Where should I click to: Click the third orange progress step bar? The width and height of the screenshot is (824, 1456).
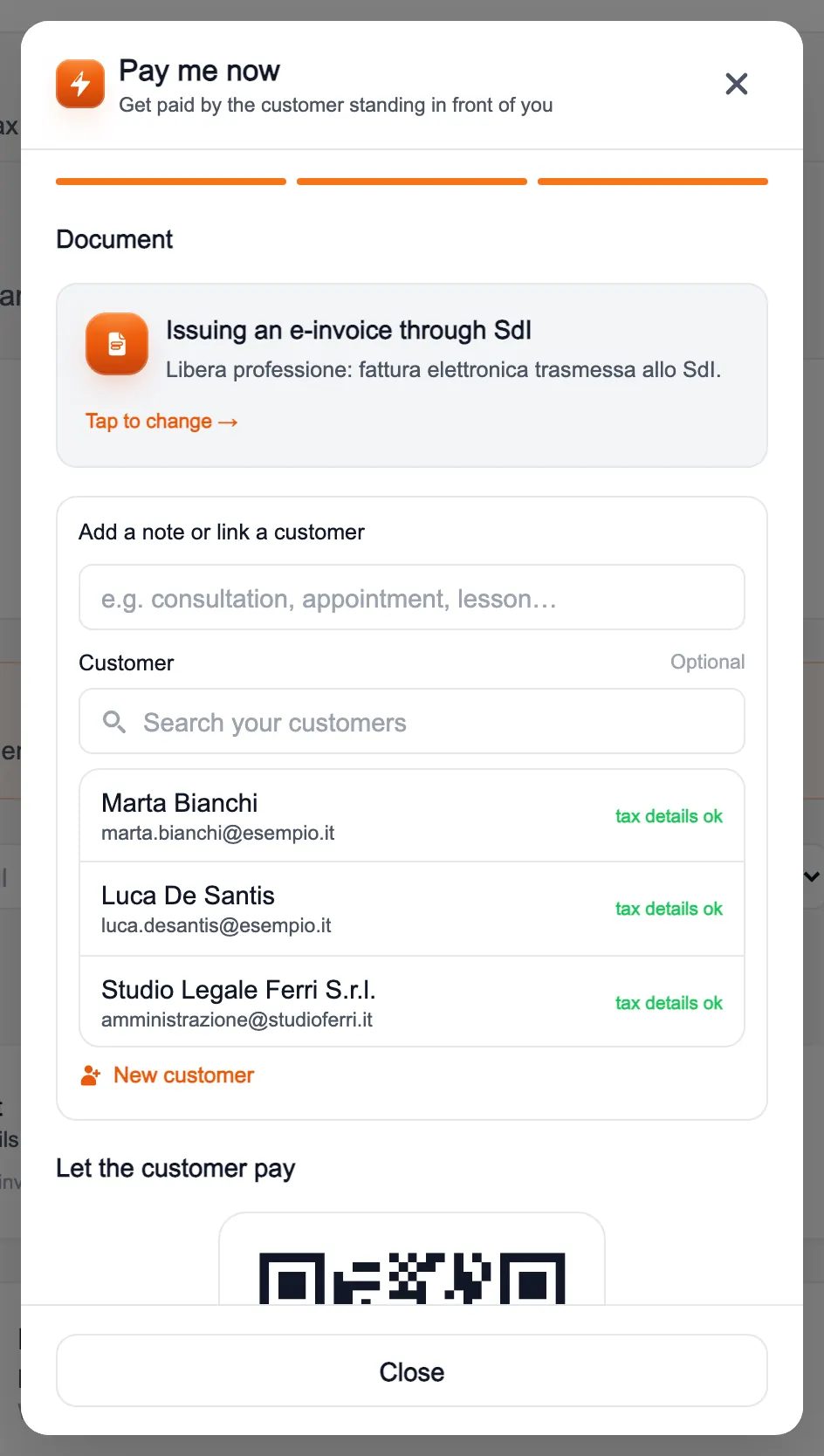(653, 182)
